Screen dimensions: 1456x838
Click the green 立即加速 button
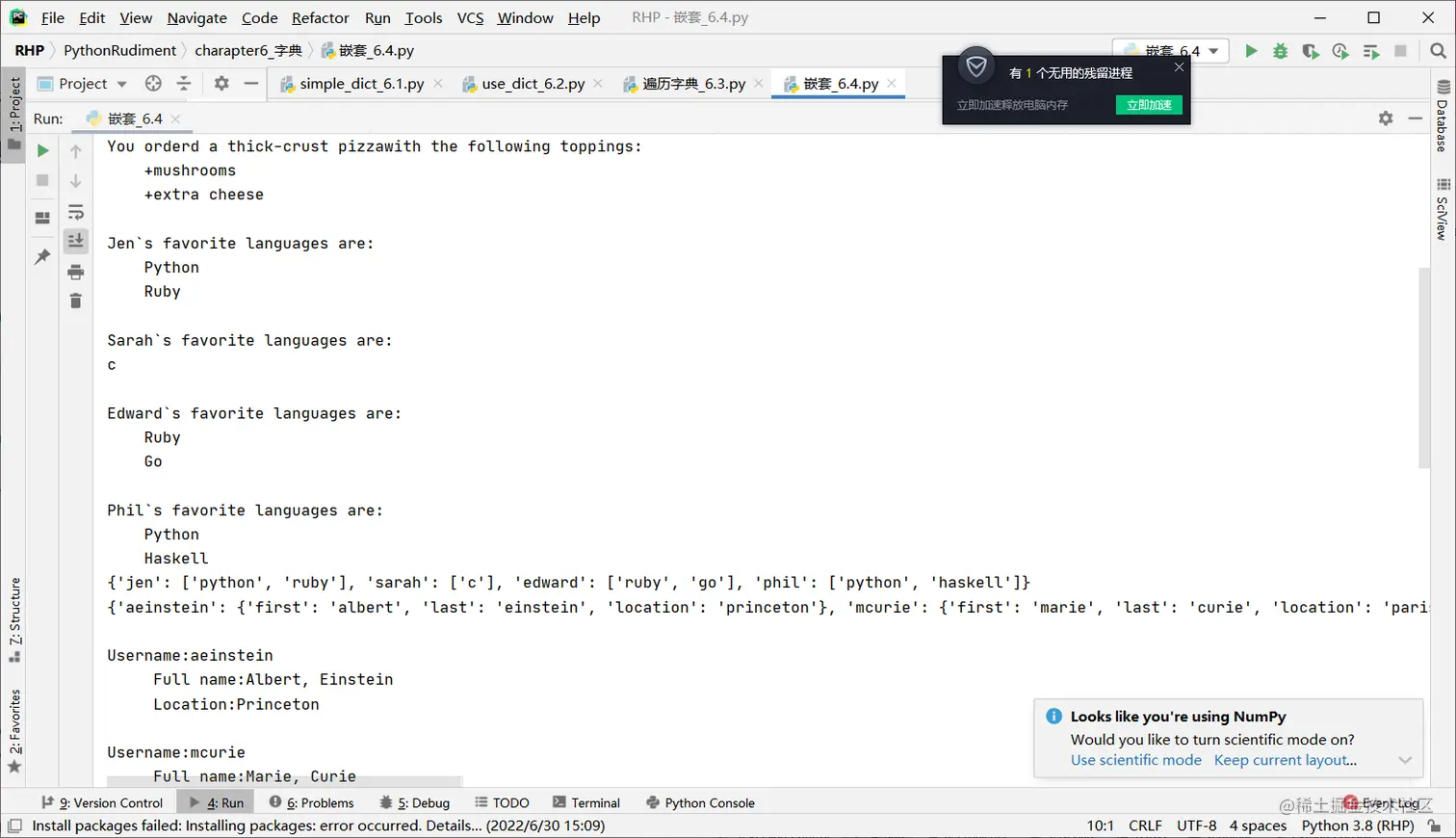click(x=1149, y=105)
